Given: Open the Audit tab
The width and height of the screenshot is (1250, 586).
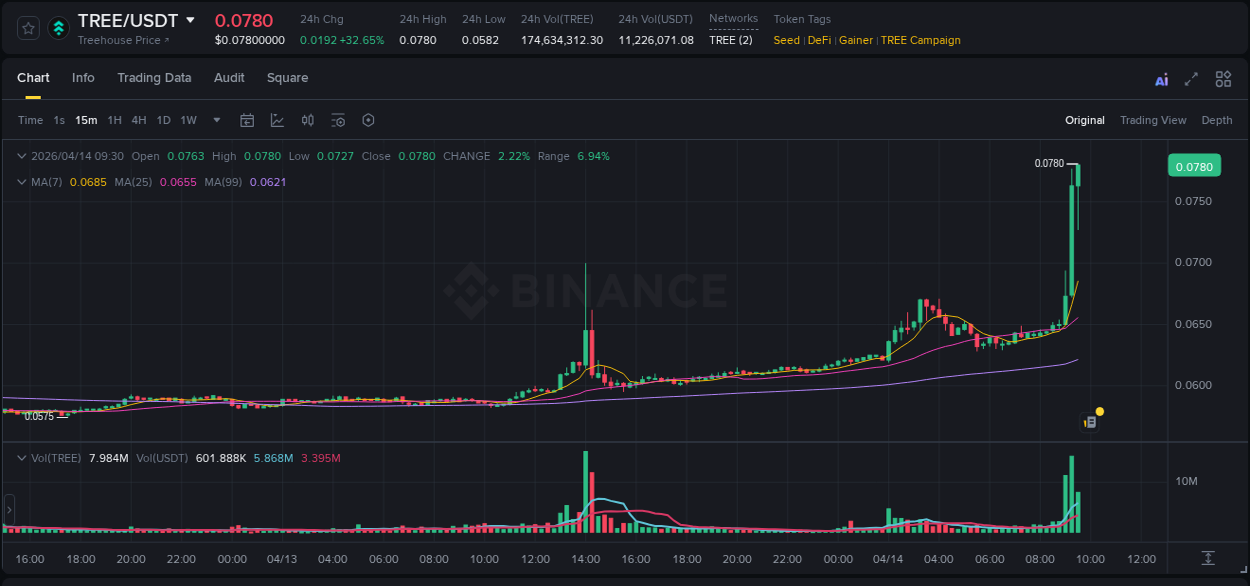Looking at the screenshot, I should (x=229, y=78).
